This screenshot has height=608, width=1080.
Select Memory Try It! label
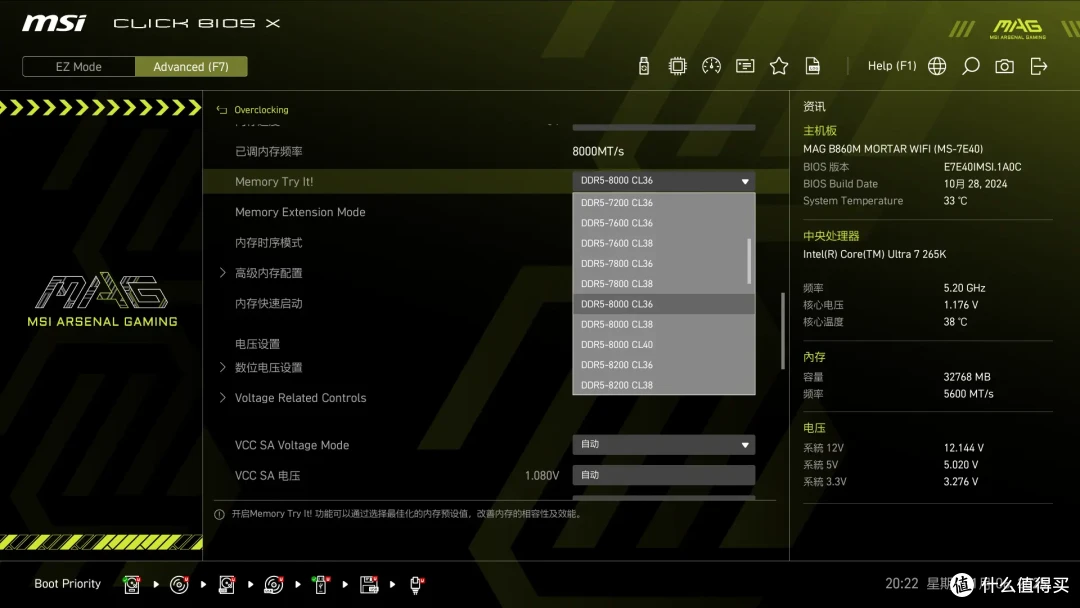[x=274, y=182]
